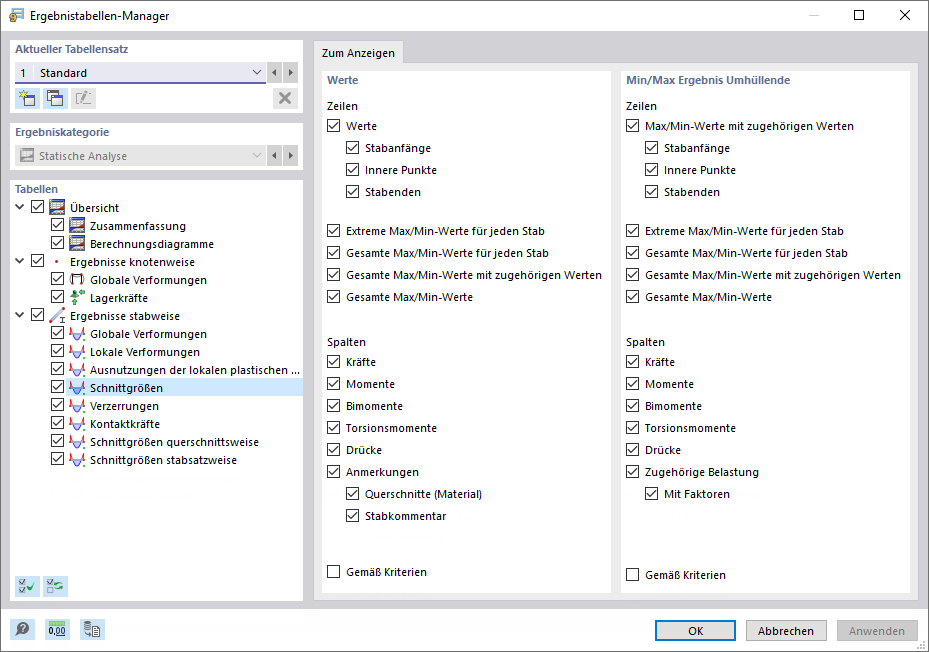Confirm the dialog with OK
This screenshot has height=652, width=929.
(x=695, y=631)
